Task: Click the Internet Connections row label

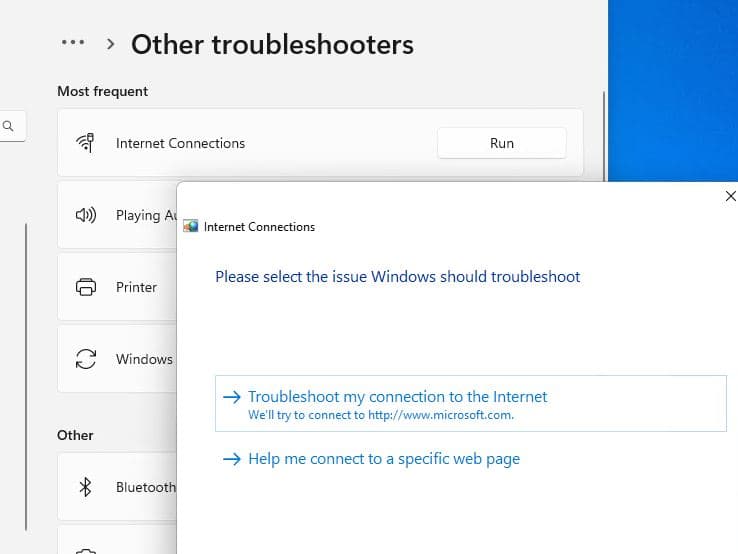Action: (x=180, y=143)
